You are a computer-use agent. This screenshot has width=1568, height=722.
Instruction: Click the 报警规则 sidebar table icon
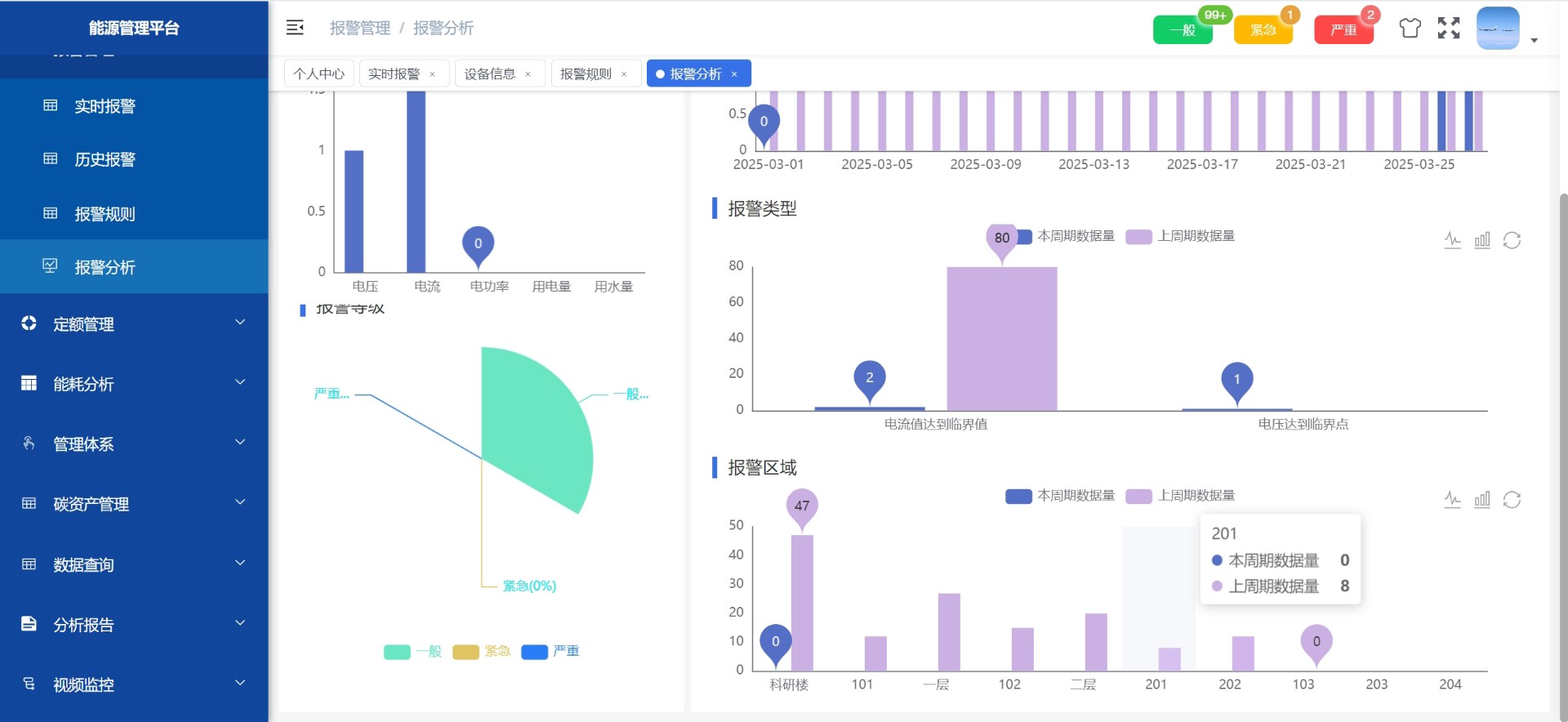click(x=50, y=213)
